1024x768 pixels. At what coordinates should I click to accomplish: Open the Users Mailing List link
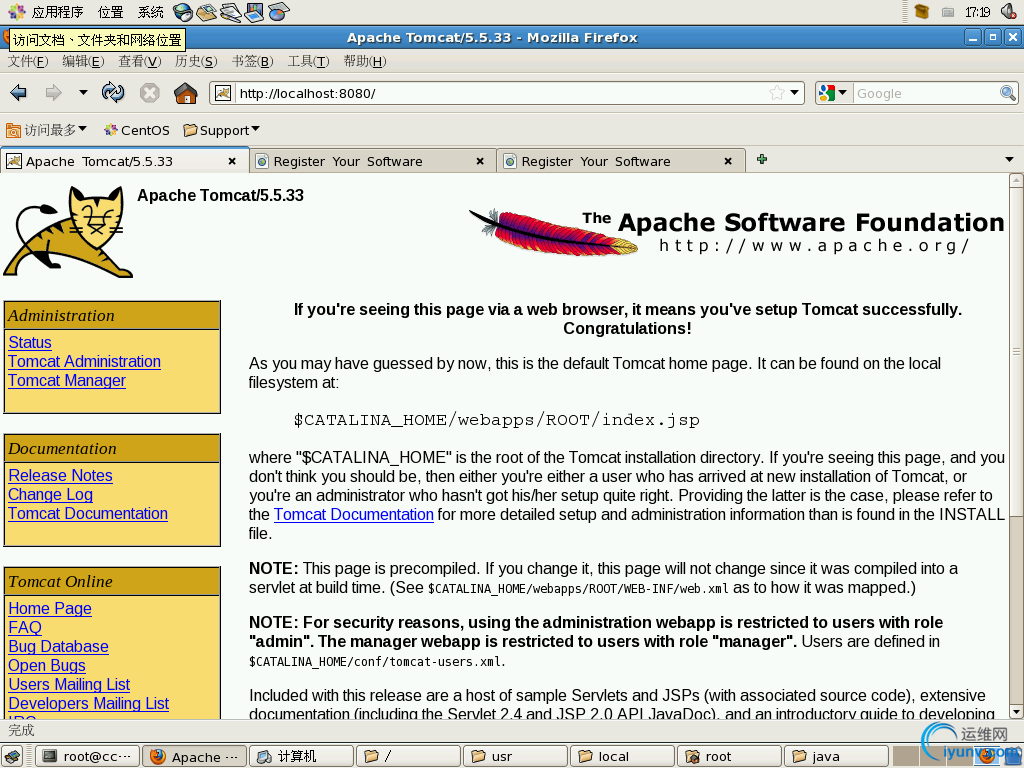(x=69, y=684)
